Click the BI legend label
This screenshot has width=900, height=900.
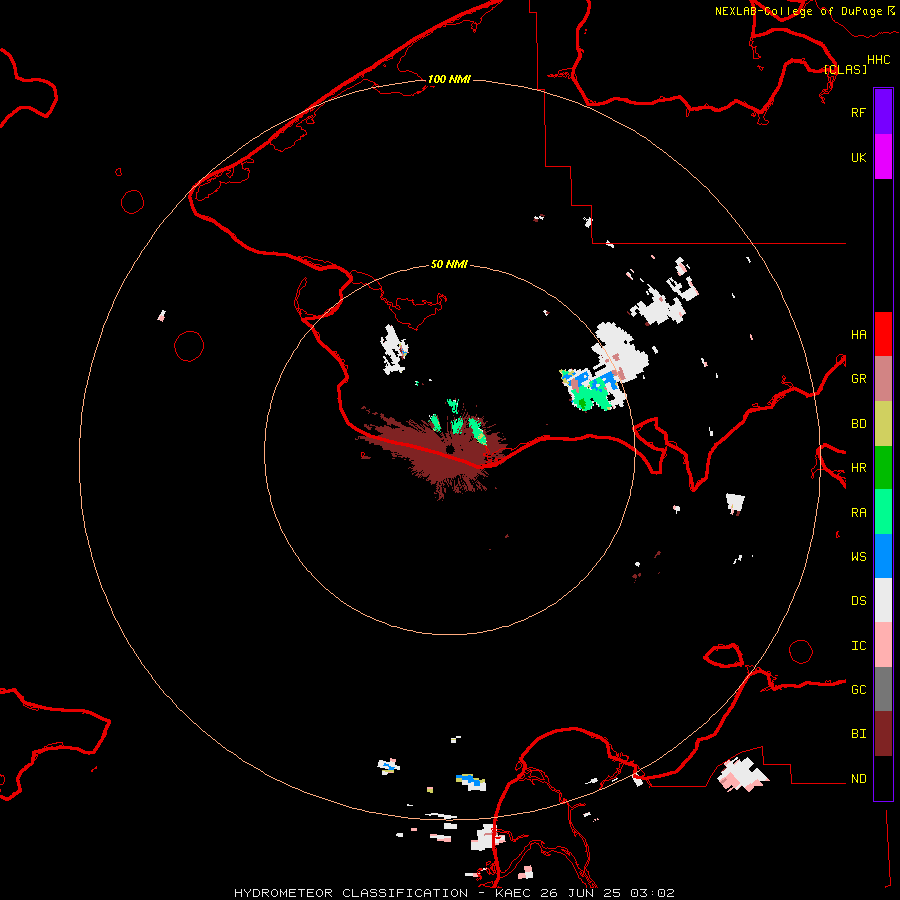(858, 734)
